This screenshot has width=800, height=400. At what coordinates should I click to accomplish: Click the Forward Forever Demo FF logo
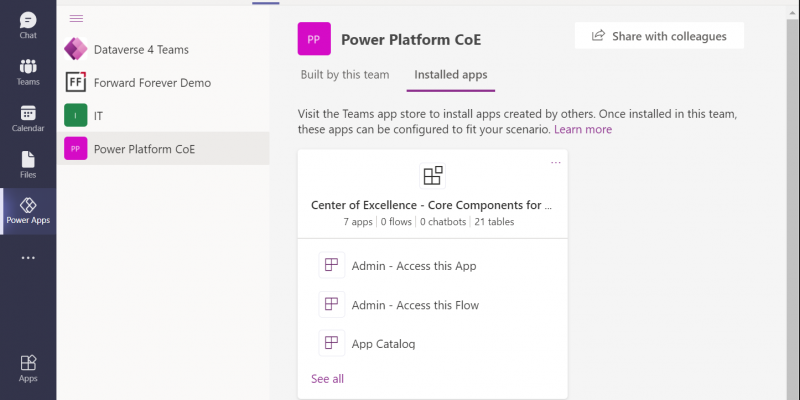[76, 82]
